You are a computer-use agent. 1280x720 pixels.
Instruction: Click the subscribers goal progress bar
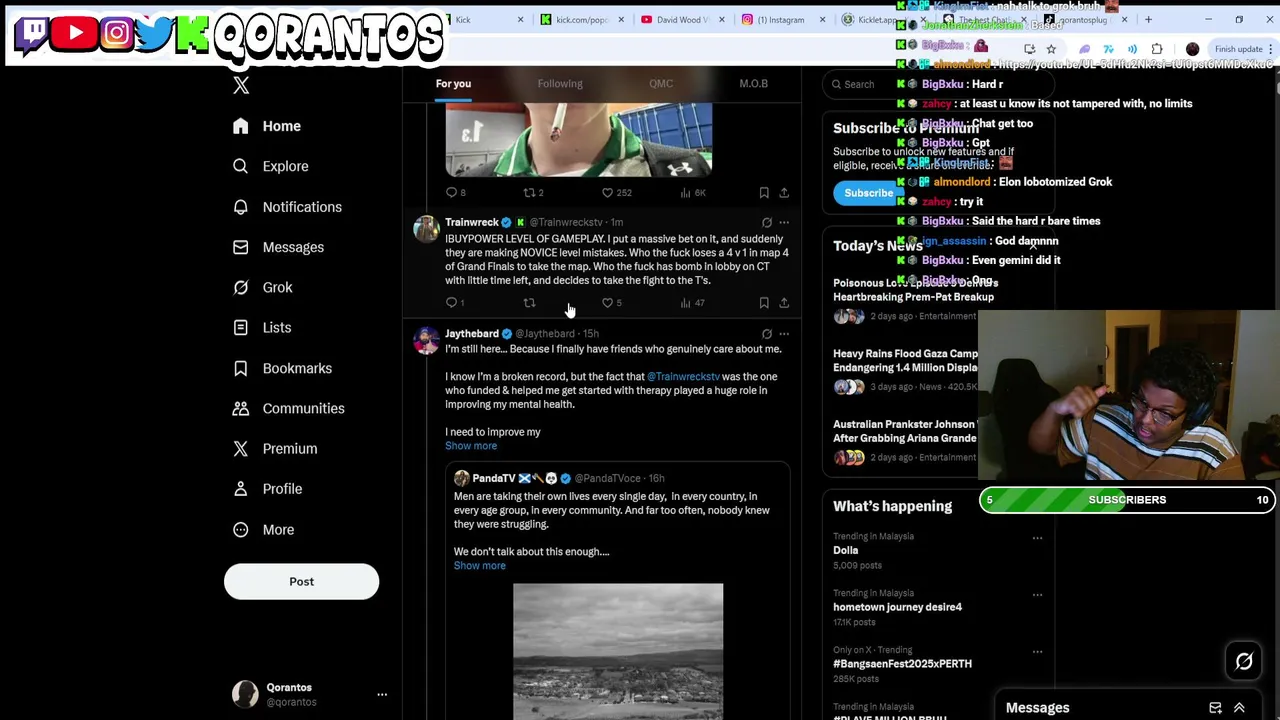point(1127,500)
